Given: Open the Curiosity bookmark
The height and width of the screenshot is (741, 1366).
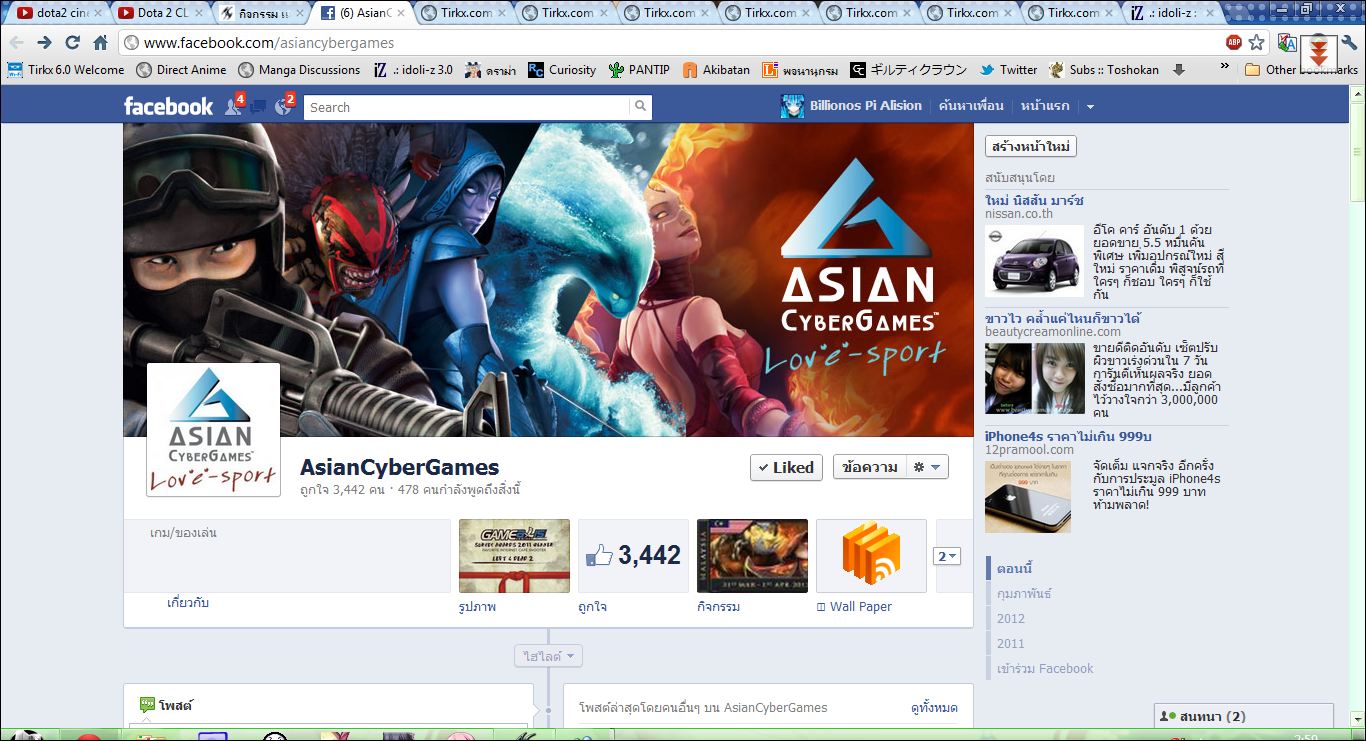Looking at the screenshot, I should click(x=561, y=70).
